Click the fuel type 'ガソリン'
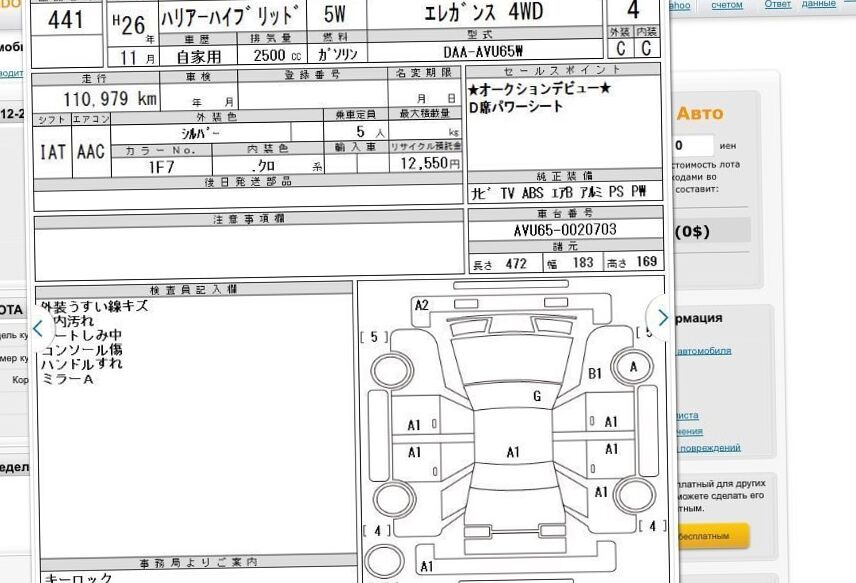The width and height of the screenshot is (856, 583). point(337,53)
